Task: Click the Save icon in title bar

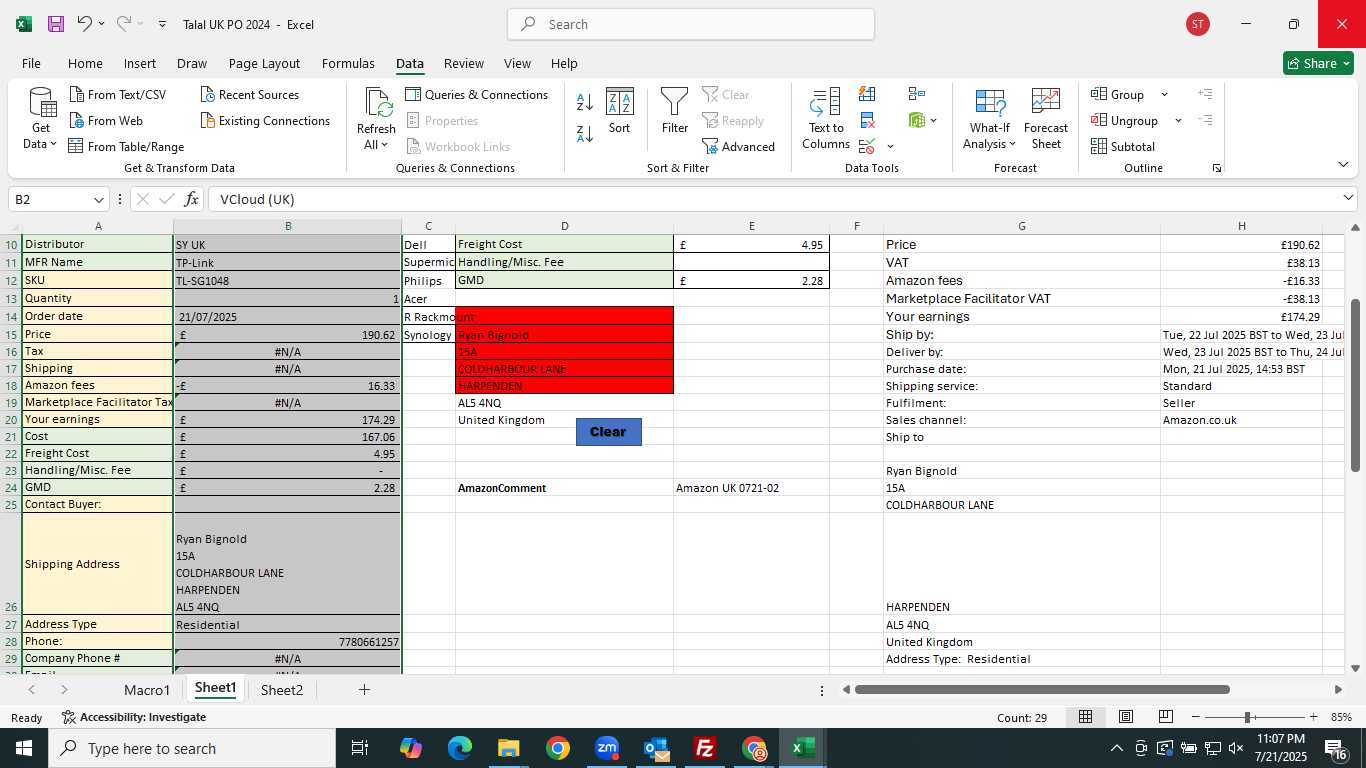Action: (x=56, y=24)
